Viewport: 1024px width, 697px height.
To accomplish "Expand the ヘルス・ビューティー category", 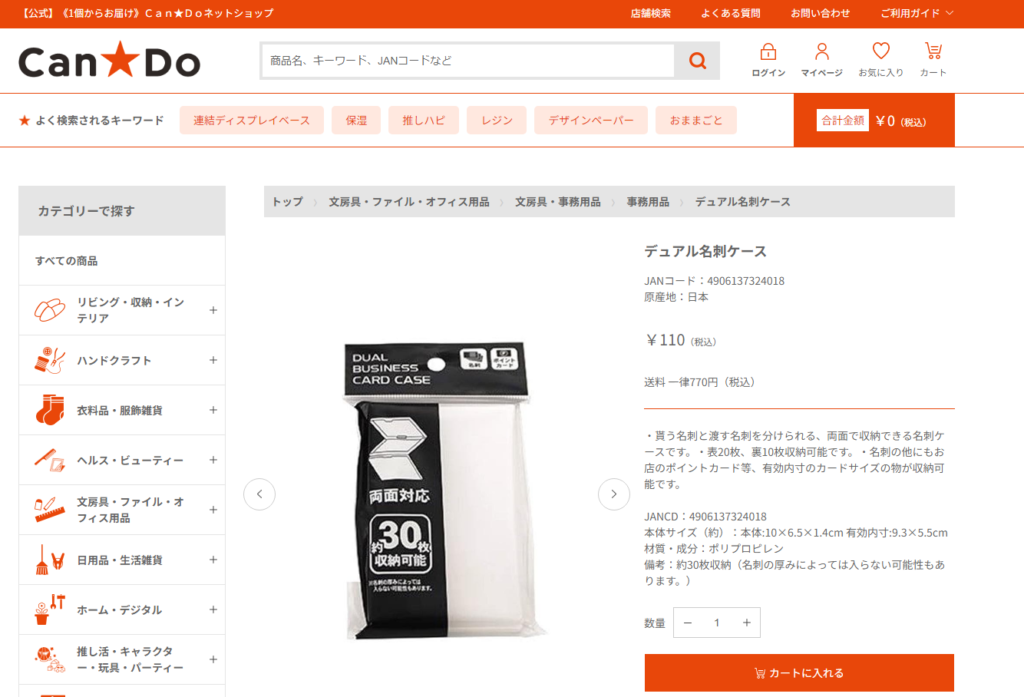I will tap(213, 460).
